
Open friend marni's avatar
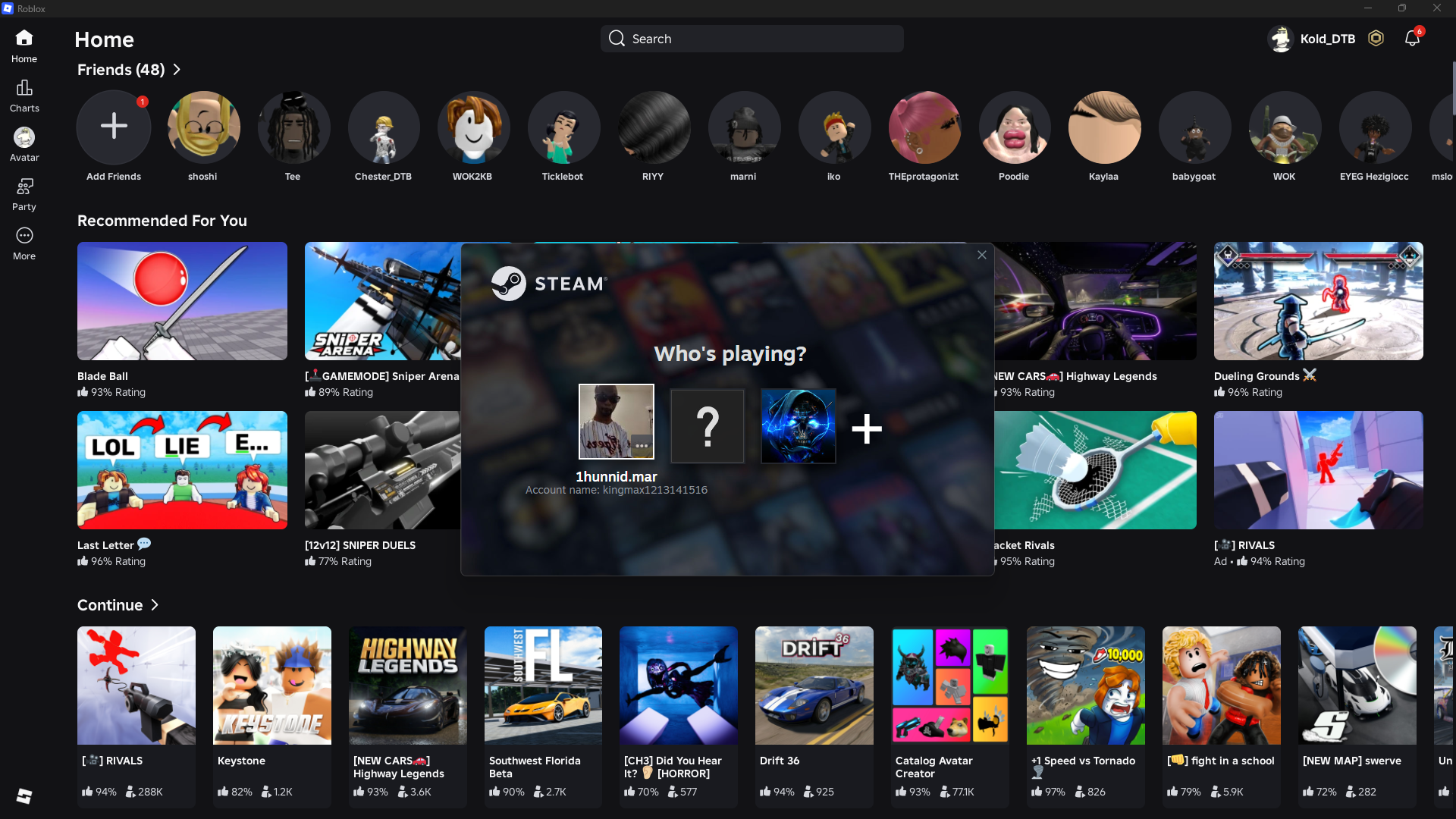point(744,127)
